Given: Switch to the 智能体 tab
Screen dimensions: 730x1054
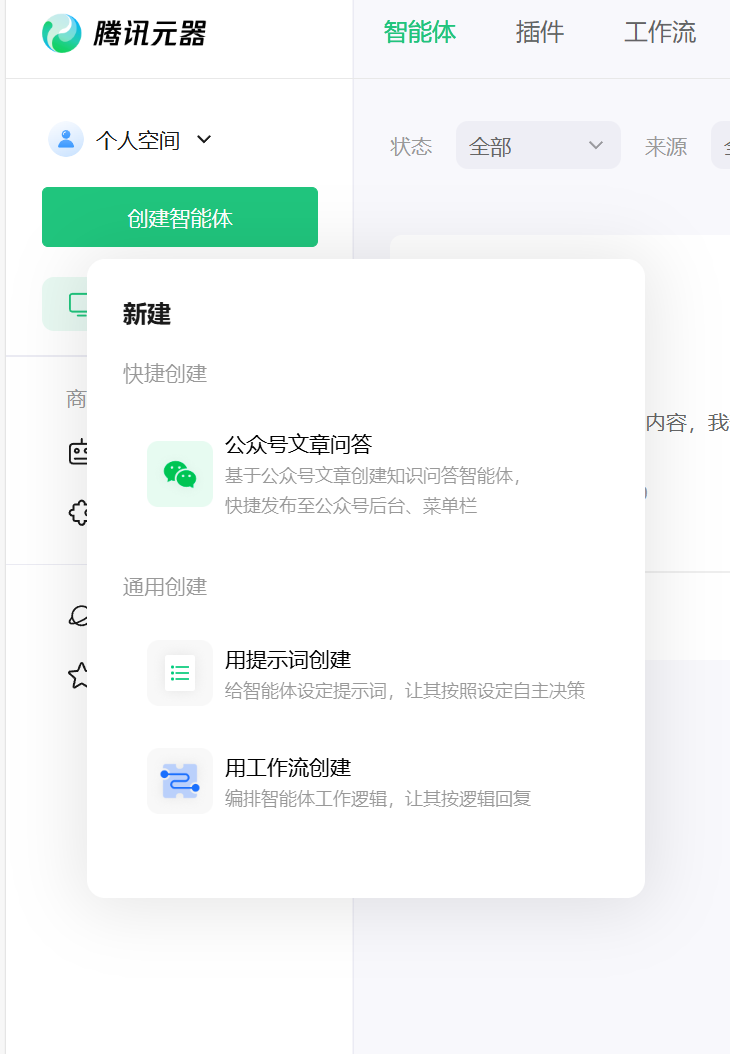Looking at the screenshot, I should pyautogui.click(x=419, y=32).
